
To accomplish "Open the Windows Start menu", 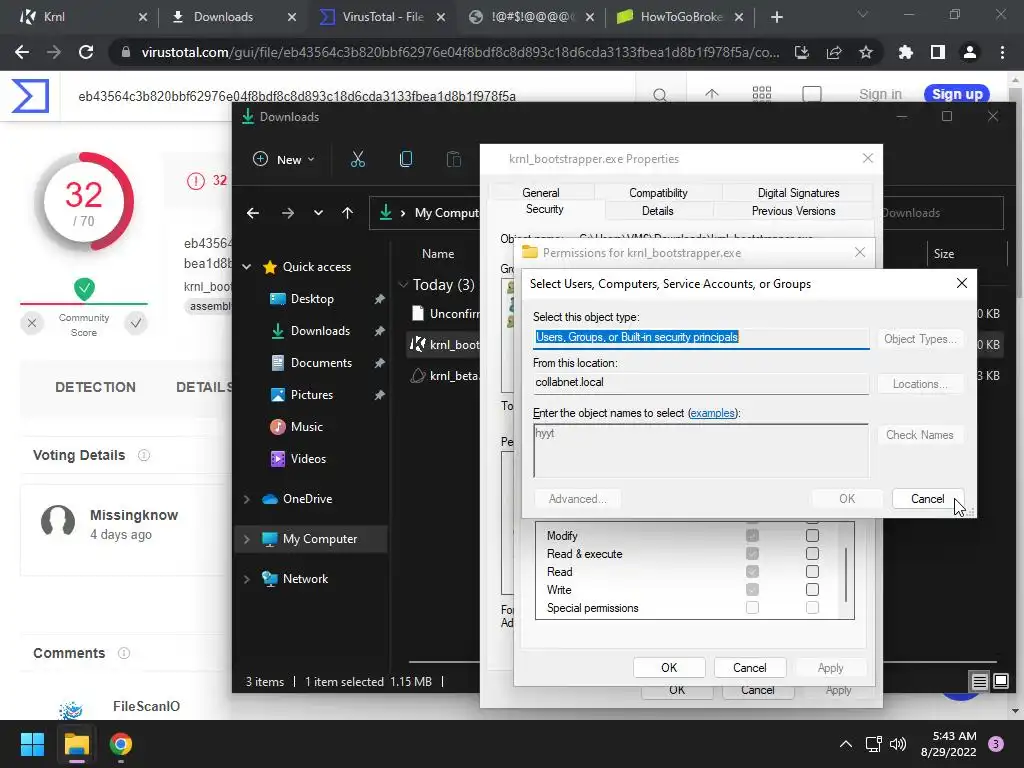I will [x=32, y=744].
